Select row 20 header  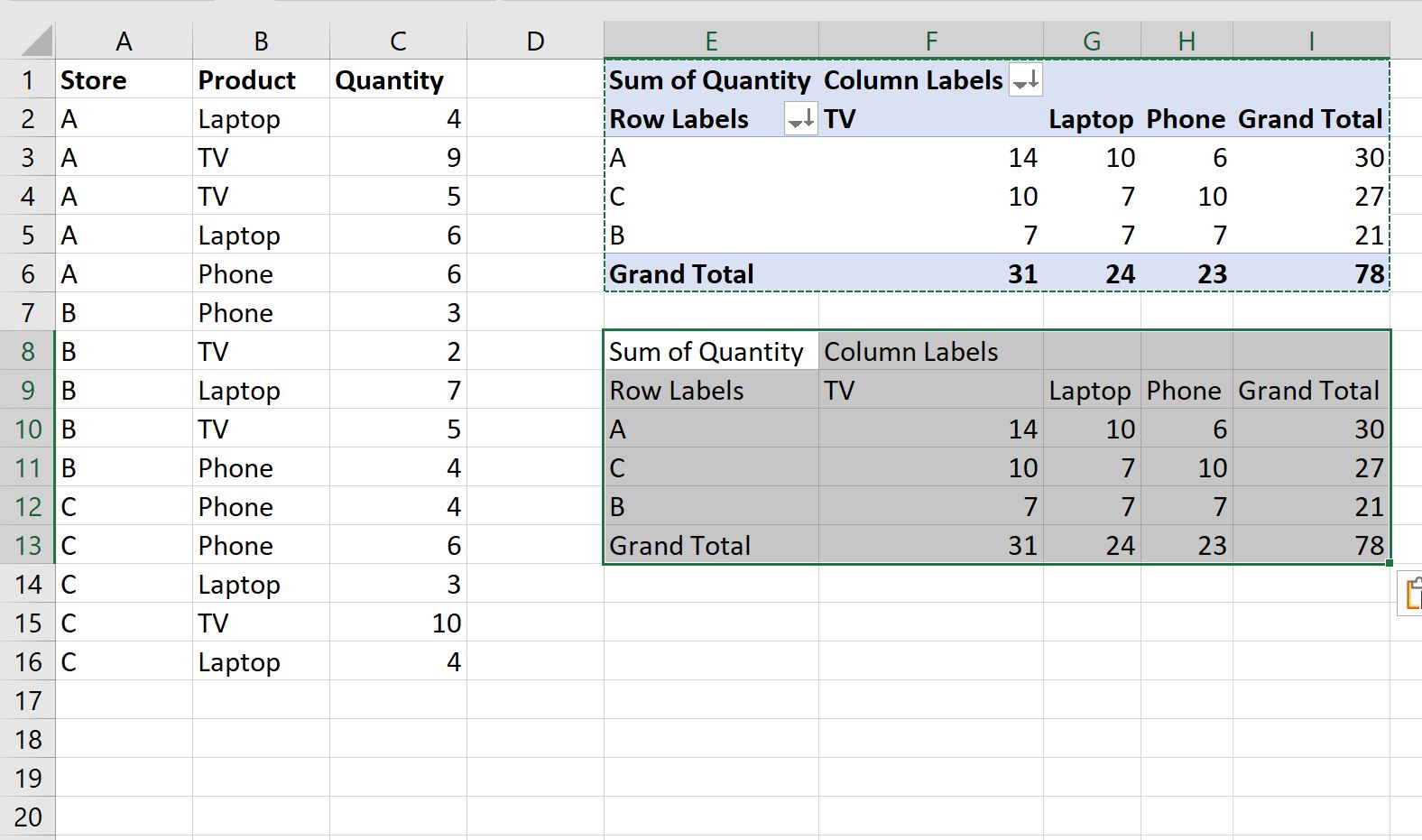click(x=28, y=817)
